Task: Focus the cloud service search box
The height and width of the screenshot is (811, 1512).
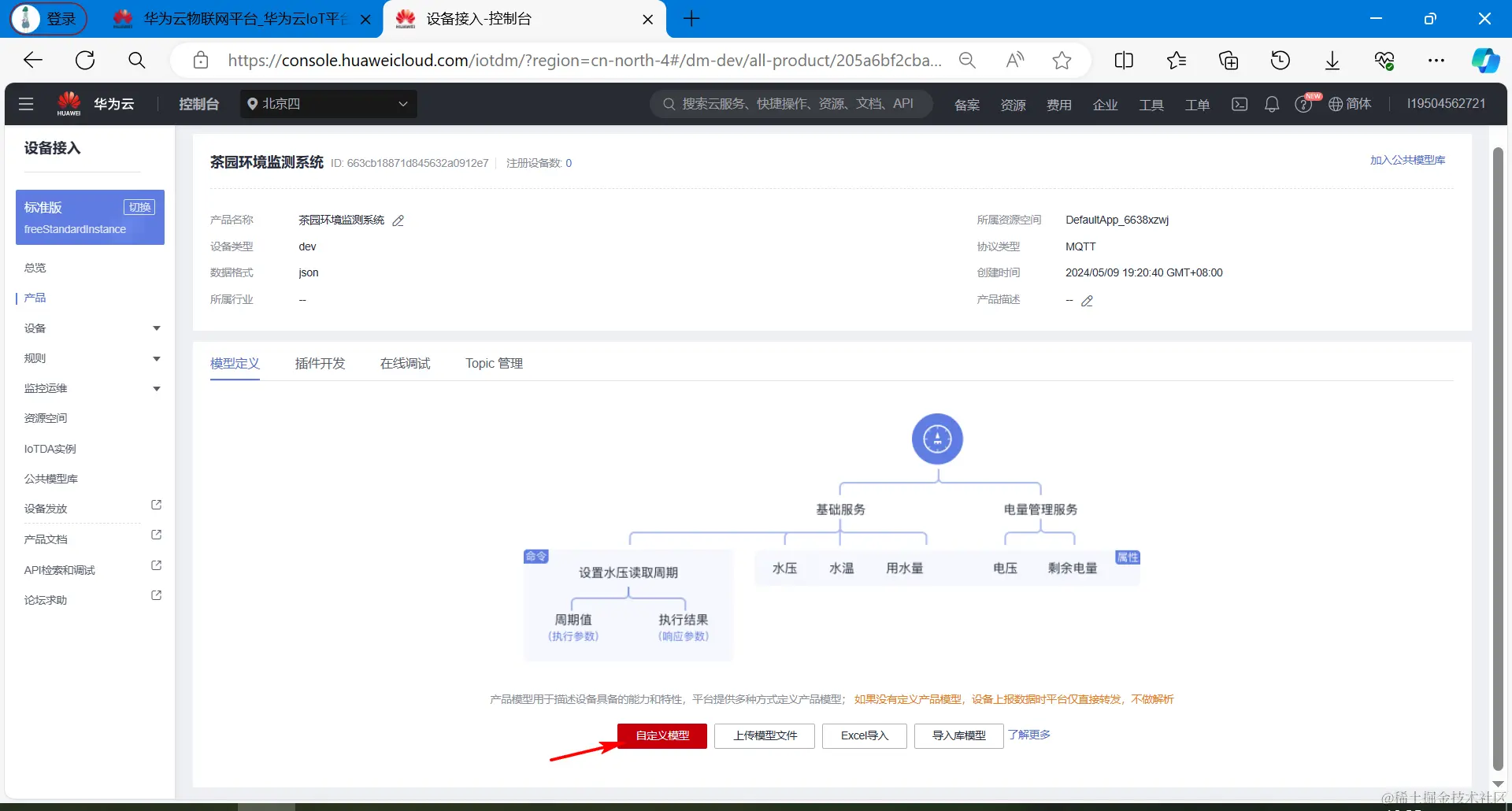Action: (791, 104)
